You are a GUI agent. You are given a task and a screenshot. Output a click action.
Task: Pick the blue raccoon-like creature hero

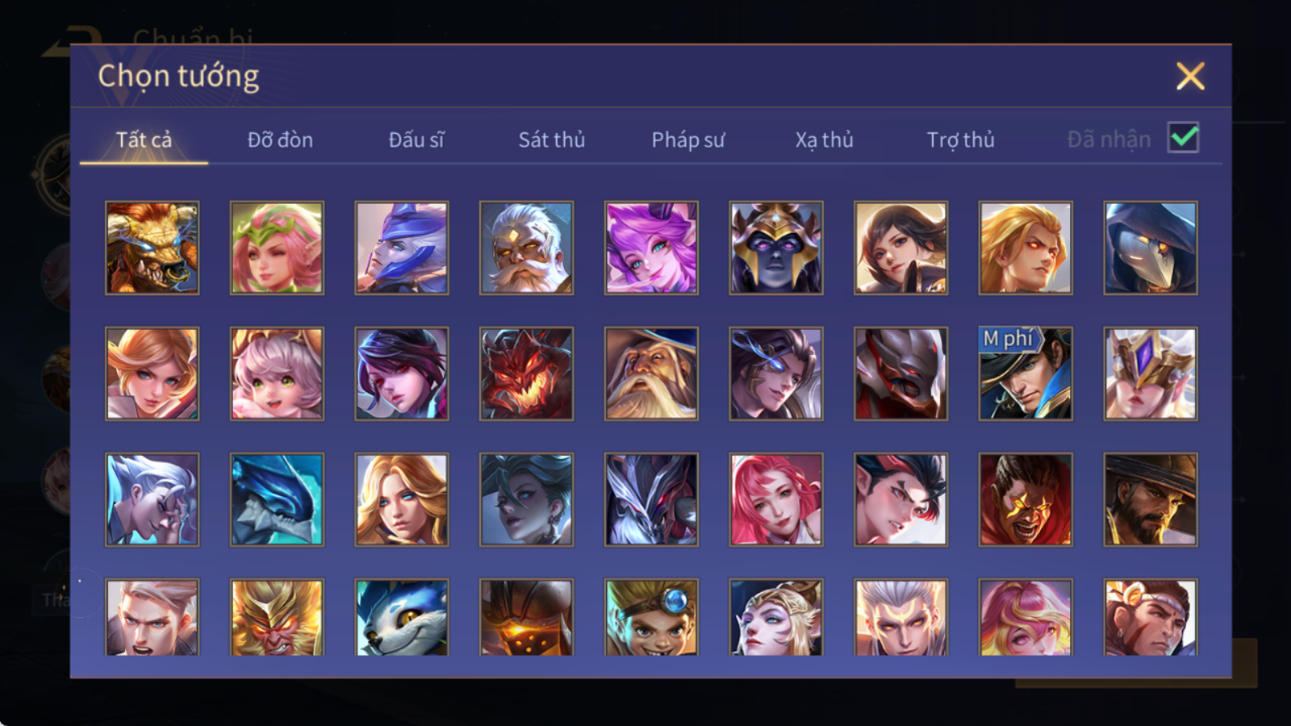401,617
